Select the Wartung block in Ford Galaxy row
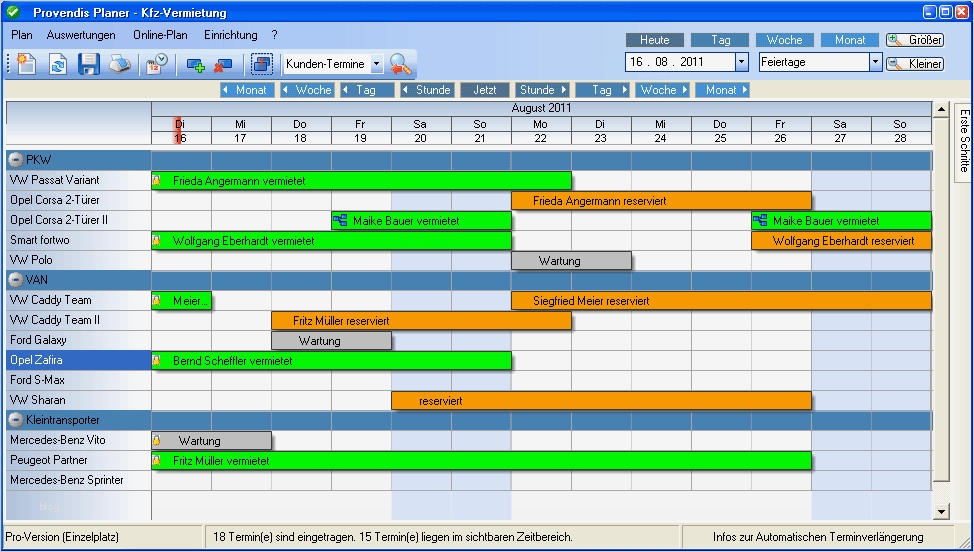 click(332, 341)
